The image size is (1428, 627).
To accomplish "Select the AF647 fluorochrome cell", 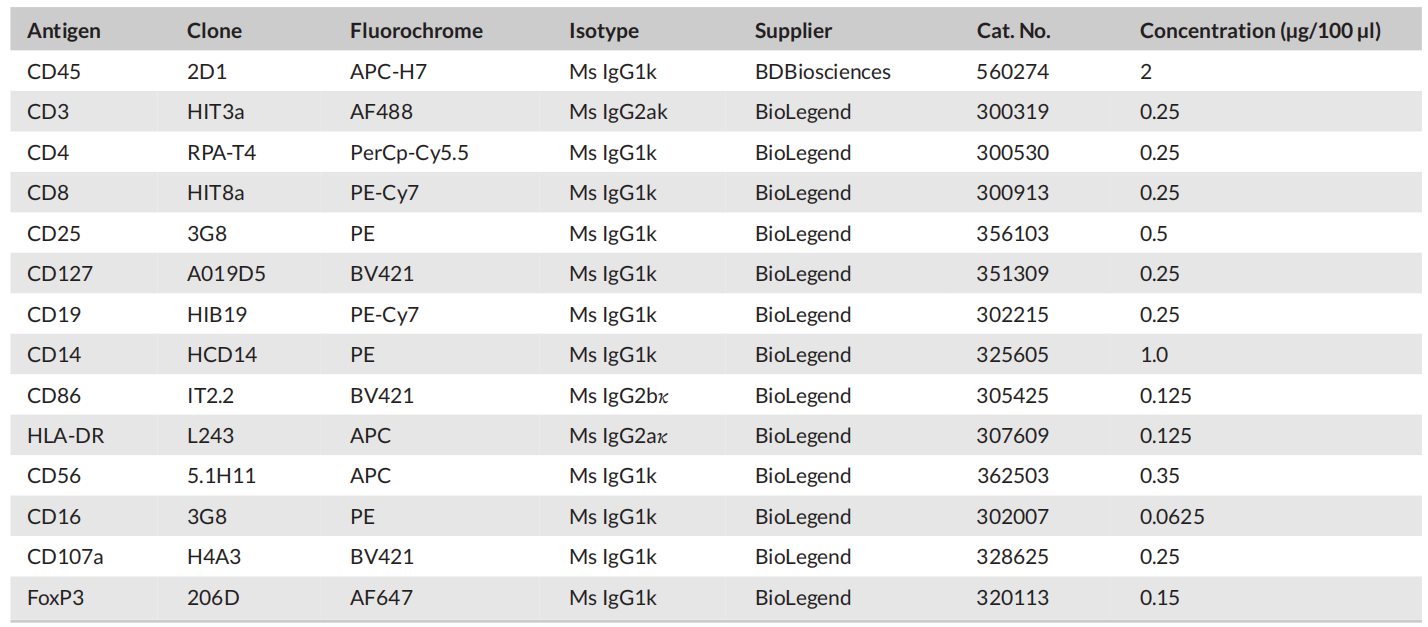I will pyautogui.click(x=381, y=598).
